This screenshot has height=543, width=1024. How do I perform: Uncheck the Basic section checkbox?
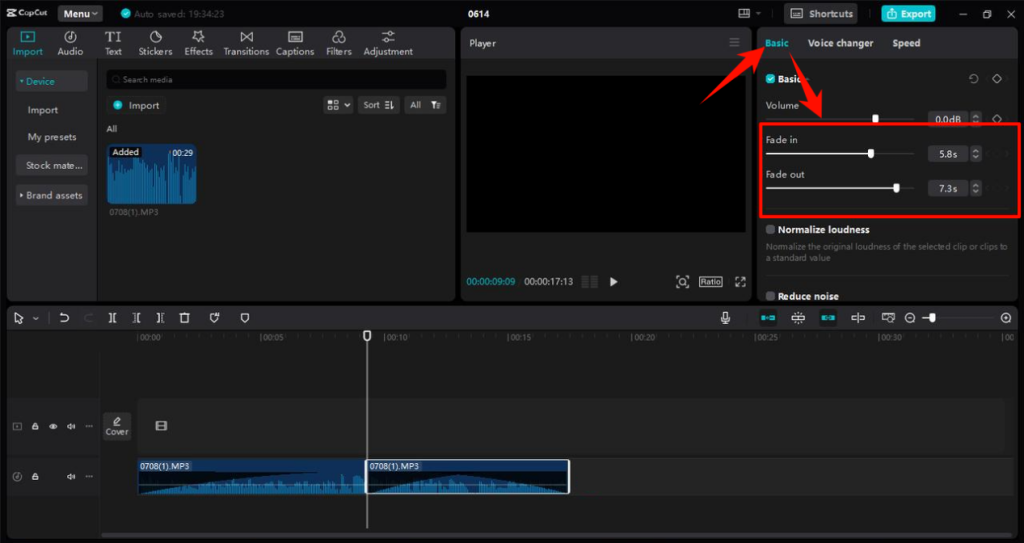770,79
